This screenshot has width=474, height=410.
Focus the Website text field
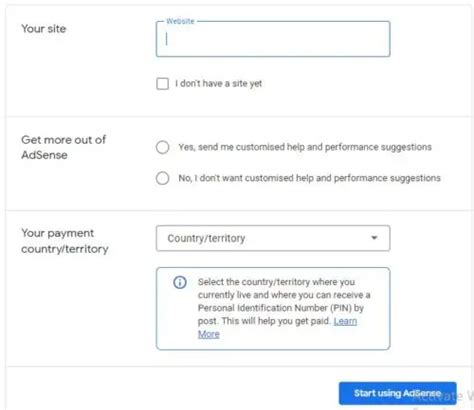273,39
